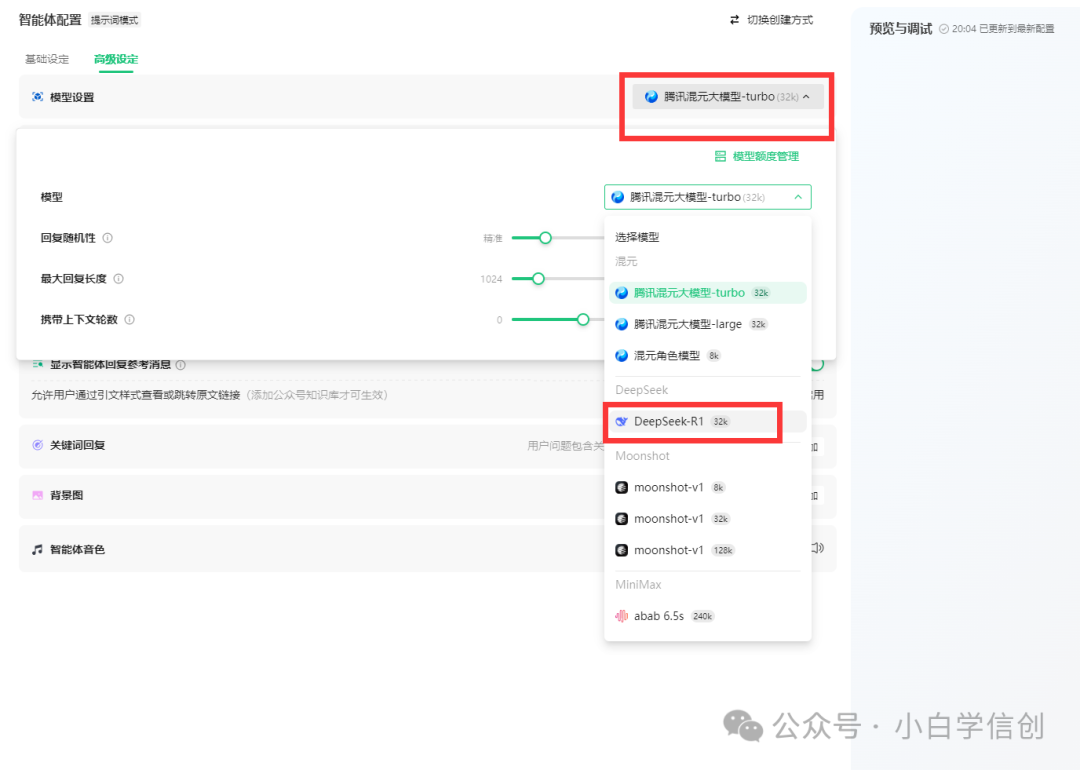Click the 智能体音色 music note icon
This screenshot has height=770, width=1080.
point(37,550)
